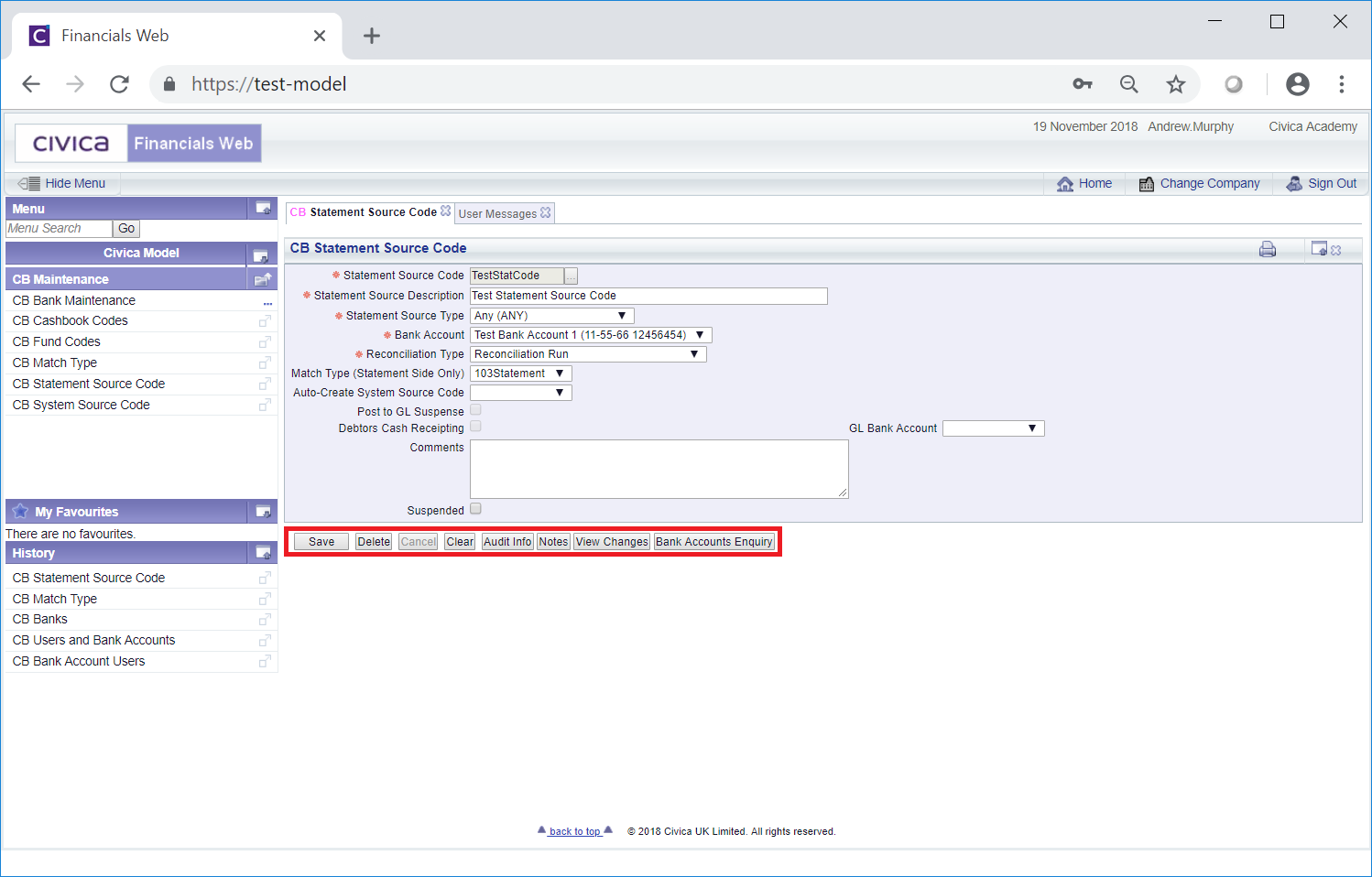
Task: Open CB Bank Maintenance menu item
Action: (74, 300)
